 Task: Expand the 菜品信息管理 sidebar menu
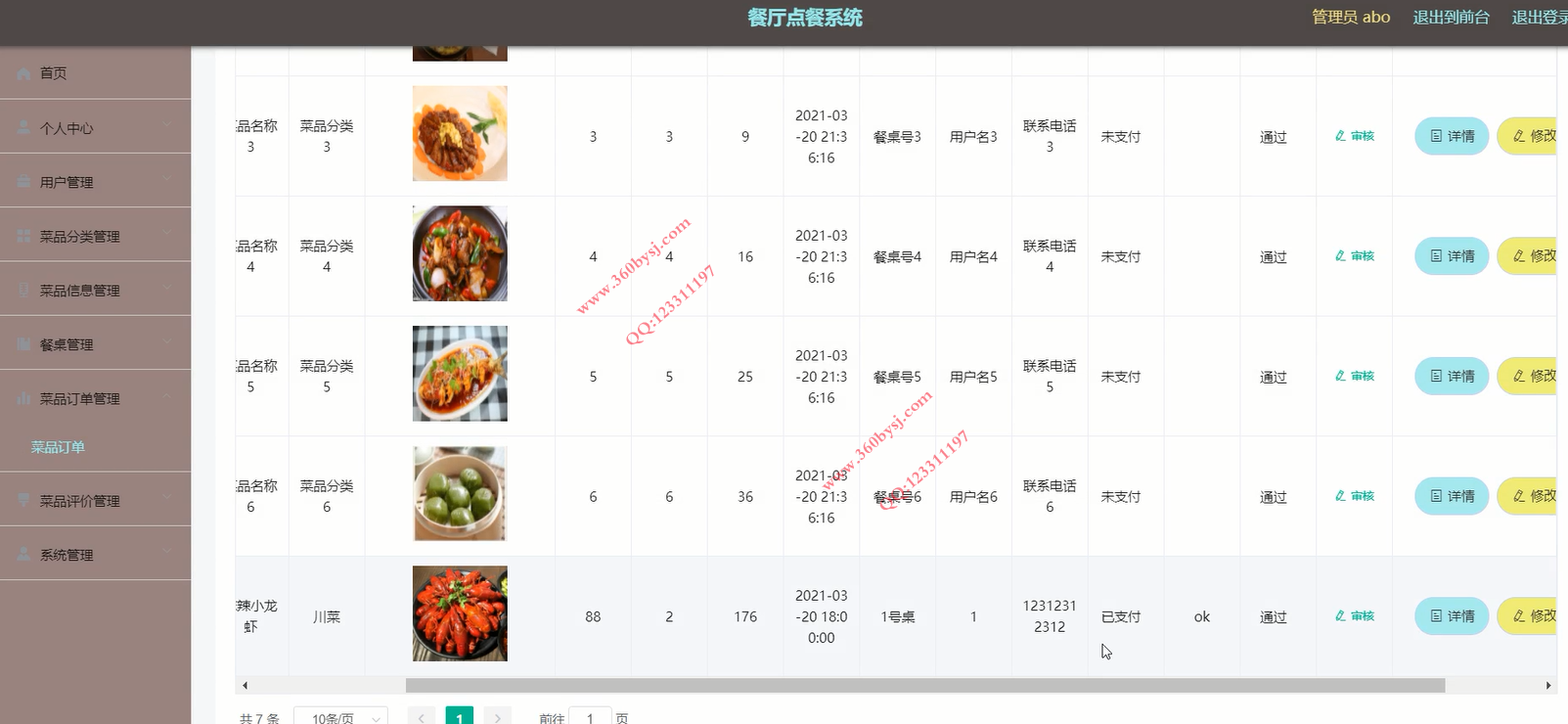coord(95,291)
